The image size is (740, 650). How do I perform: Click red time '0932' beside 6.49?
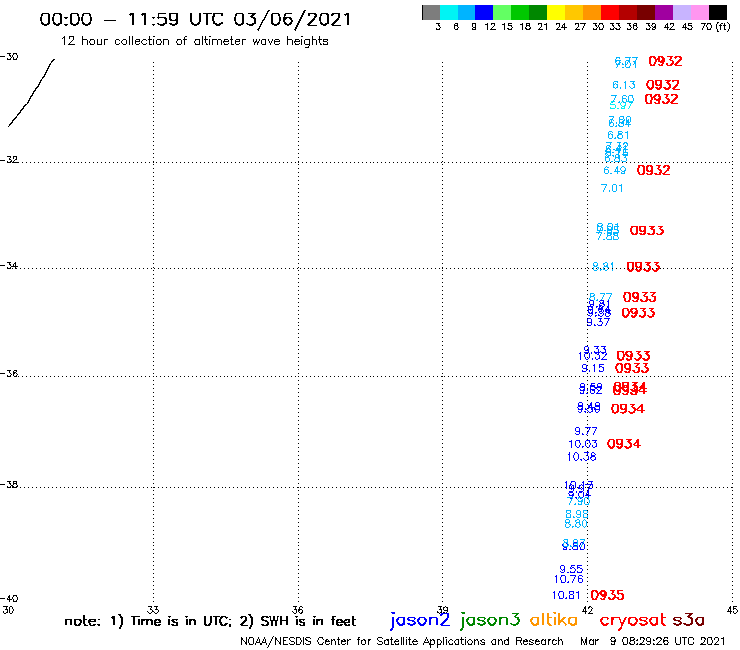tap(654, 170)
